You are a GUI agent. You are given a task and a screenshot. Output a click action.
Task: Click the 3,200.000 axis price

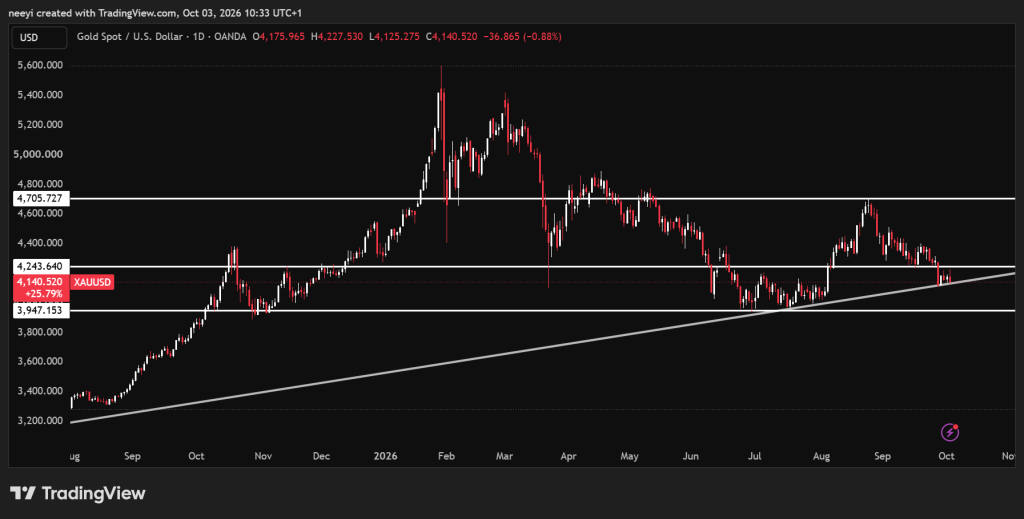pos(40,420)
